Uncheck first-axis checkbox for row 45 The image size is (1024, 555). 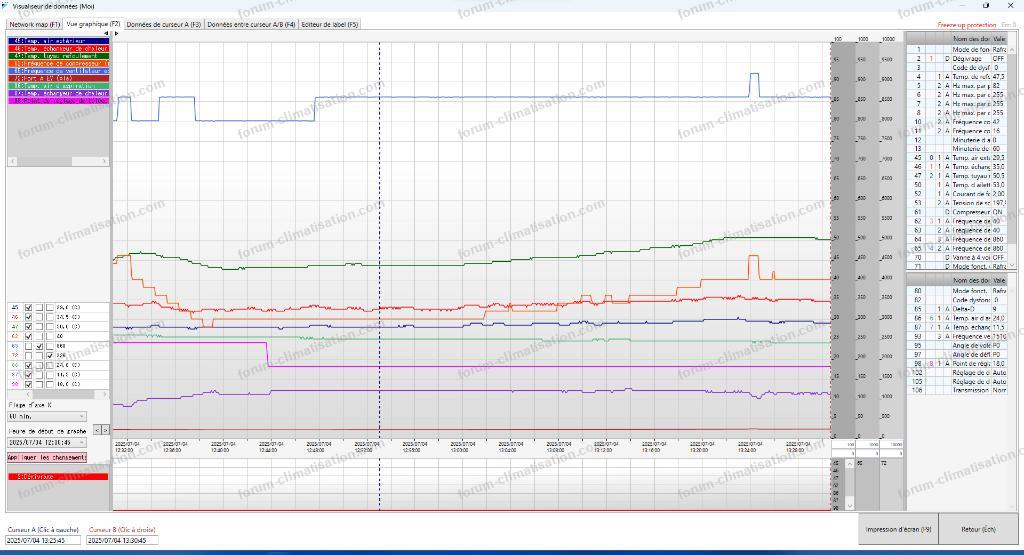[x=28, y=307]
